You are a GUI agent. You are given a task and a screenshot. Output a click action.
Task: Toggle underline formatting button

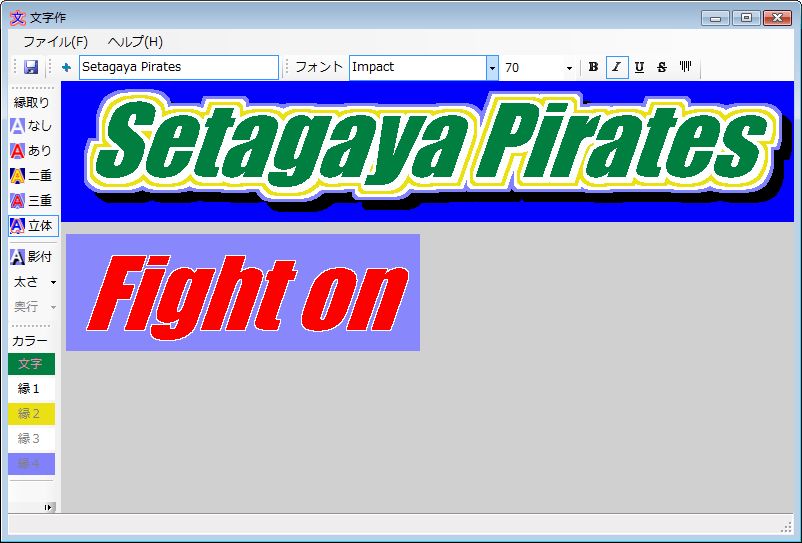tap(639, 67)
